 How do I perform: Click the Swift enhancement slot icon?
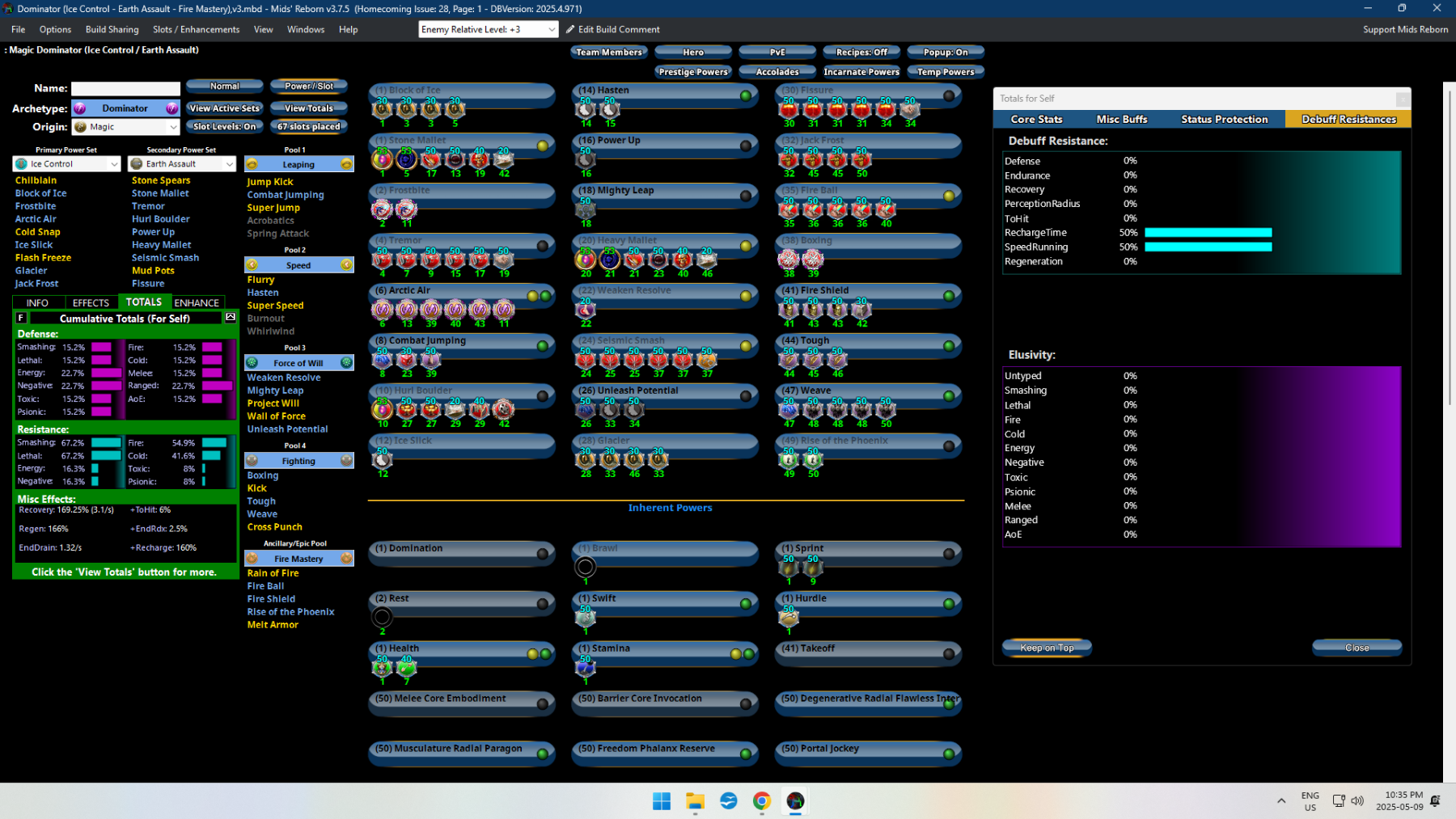point(586,618)
